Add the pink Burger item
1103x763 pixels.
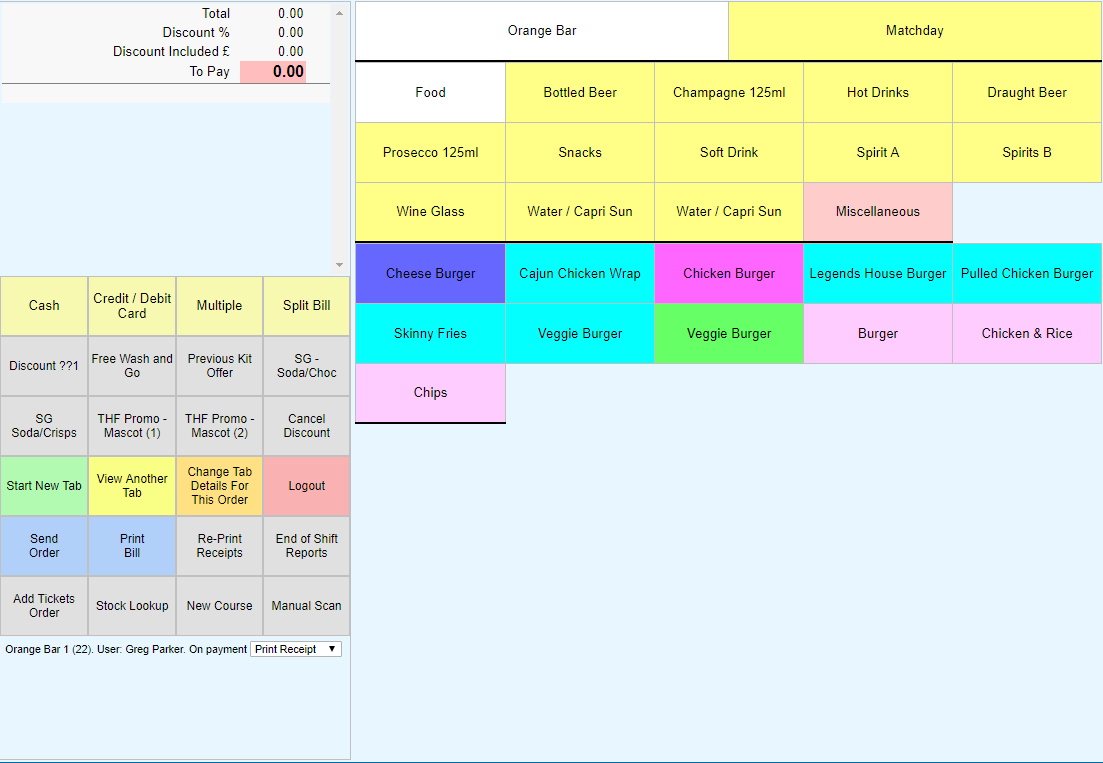pyautogui.click(x=878, y=333)
